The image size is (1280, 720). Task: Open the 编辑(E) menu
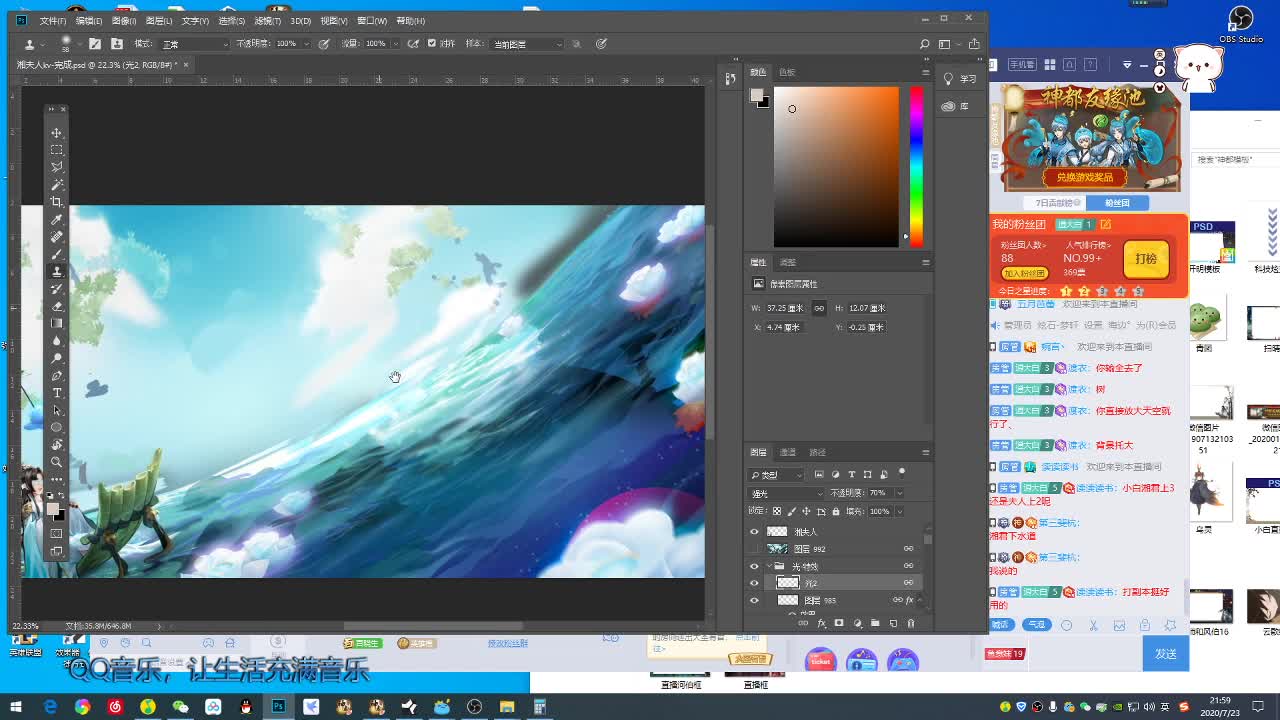(88, 21)
